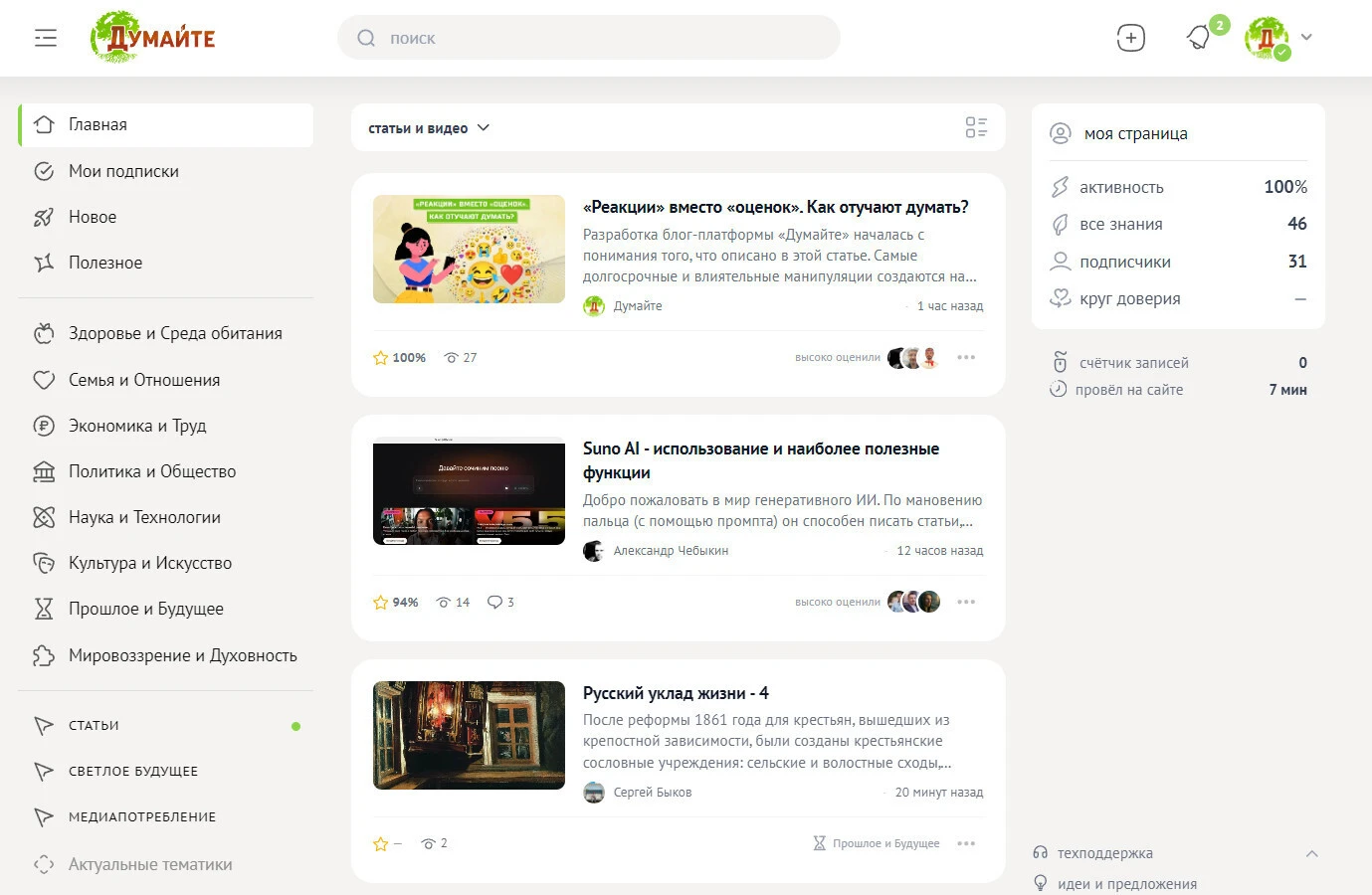Open Suno AI article title
The width and height of the screenshot is (1372, 895).
pyautogui.click(x=761, y=460)
